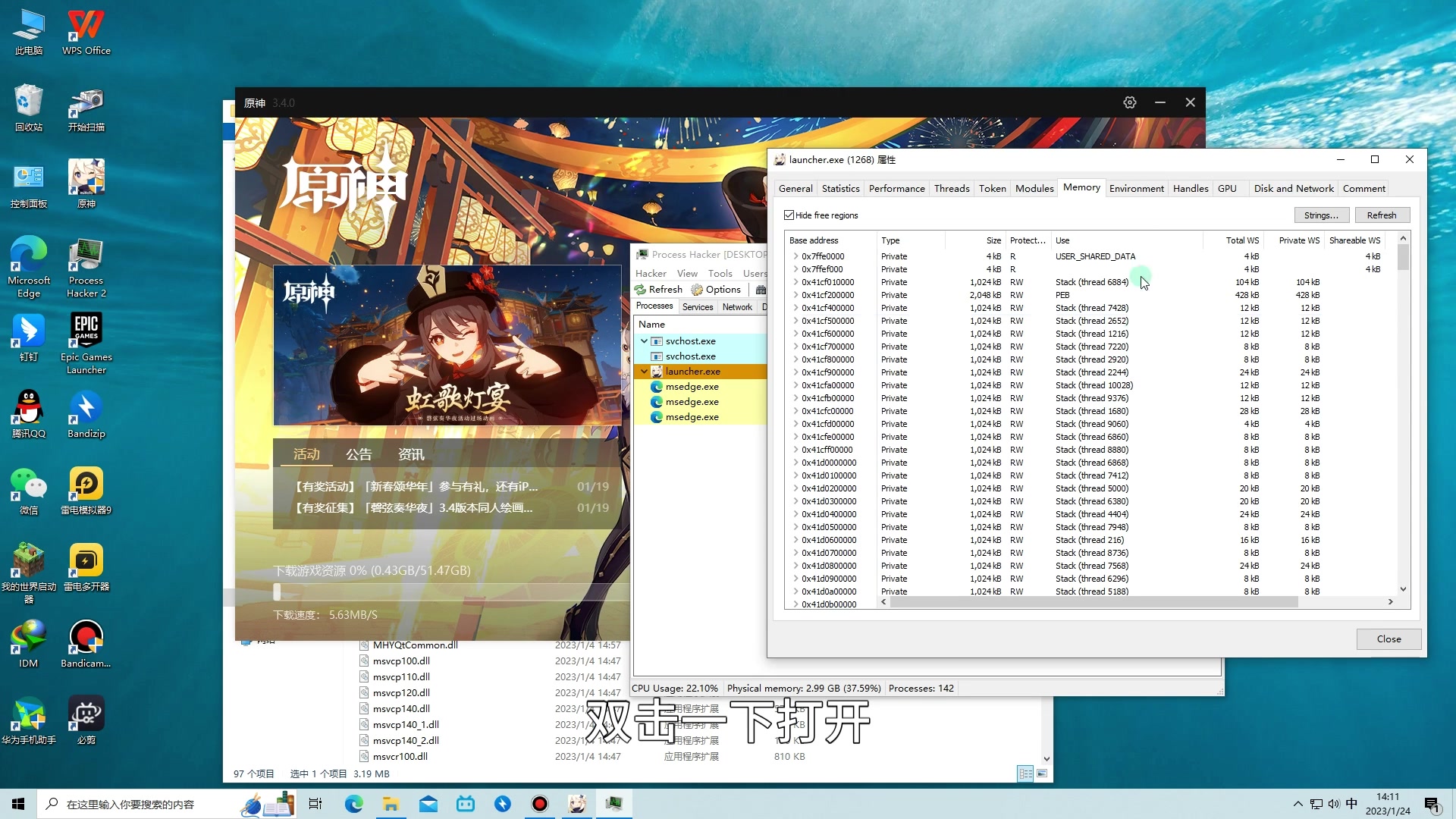This screenshot has width=1456, height=819.
Task: Expand memory region 0x7ffe0000
Action: tap(795, 256)
